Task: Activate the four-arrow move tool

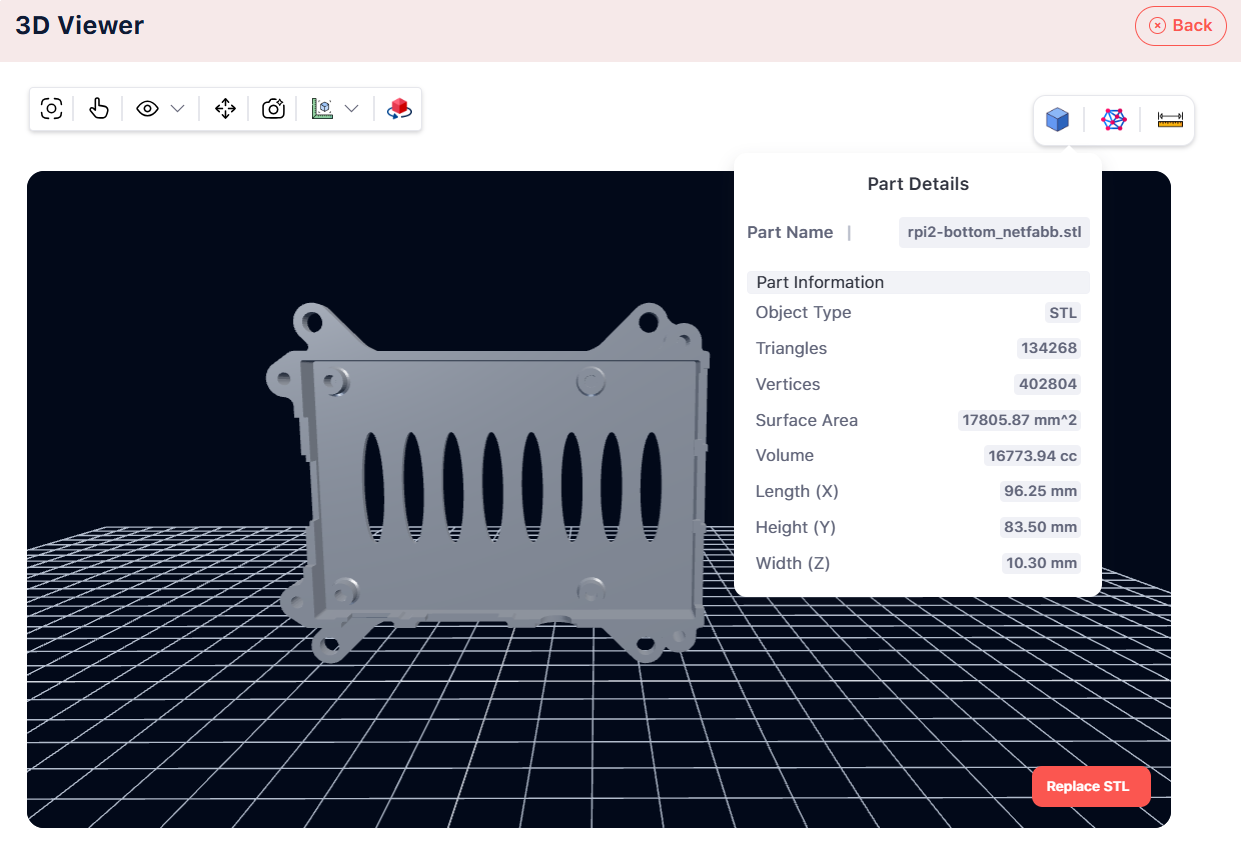Action: point(225,109)
